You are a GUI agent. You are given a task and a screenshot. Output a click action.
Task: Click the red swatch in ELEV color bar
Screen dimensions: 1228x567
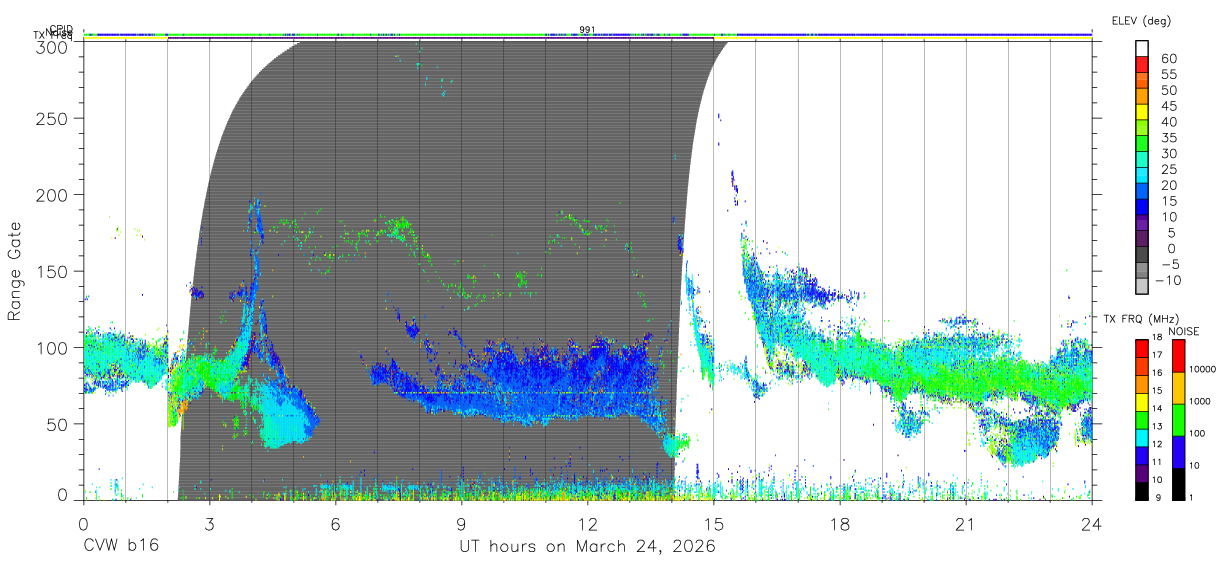click(x=1142, y=65)
